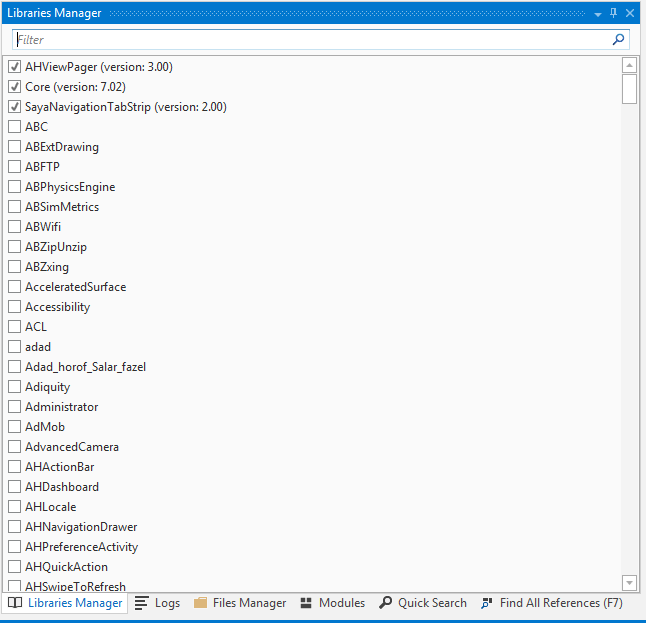Check the AdMob library checkbox
Screen dimensions: 646x623
(14, 427)
